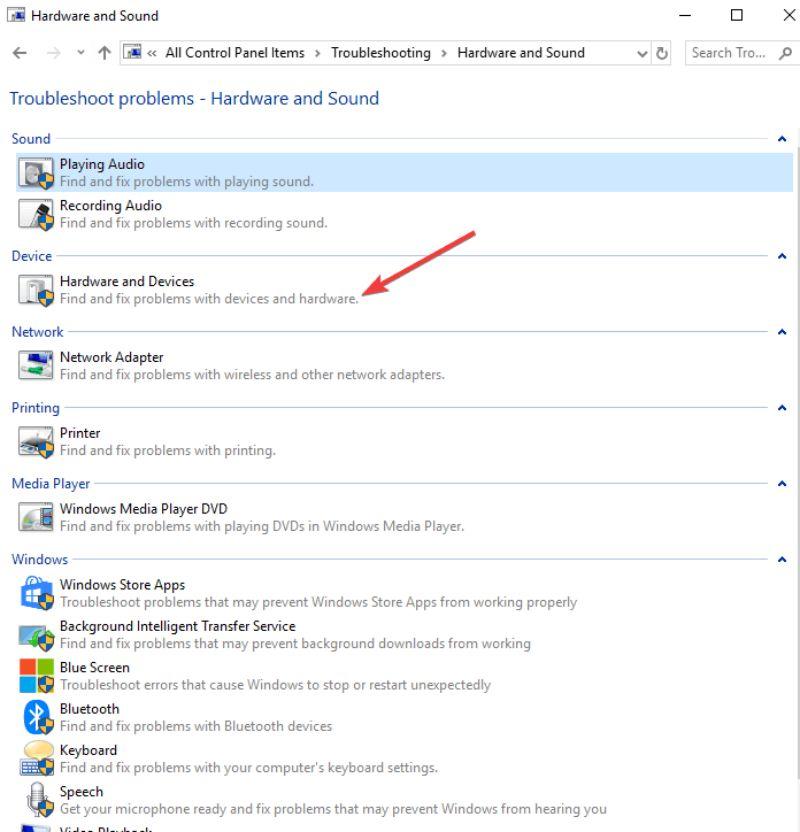Click the Network section heading
Screen dimensions: 800x832
tap(37, 332)
